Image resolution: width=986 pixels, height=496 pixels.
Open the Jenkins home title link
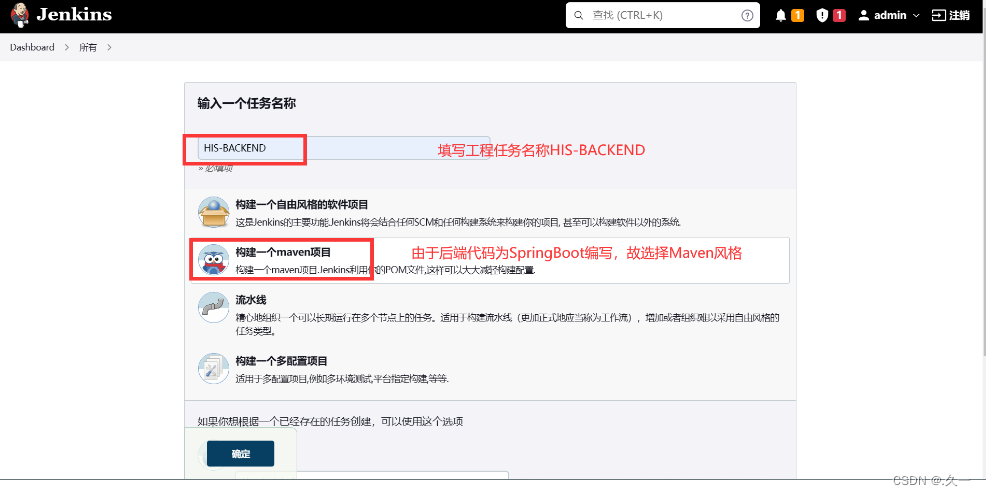74,14
